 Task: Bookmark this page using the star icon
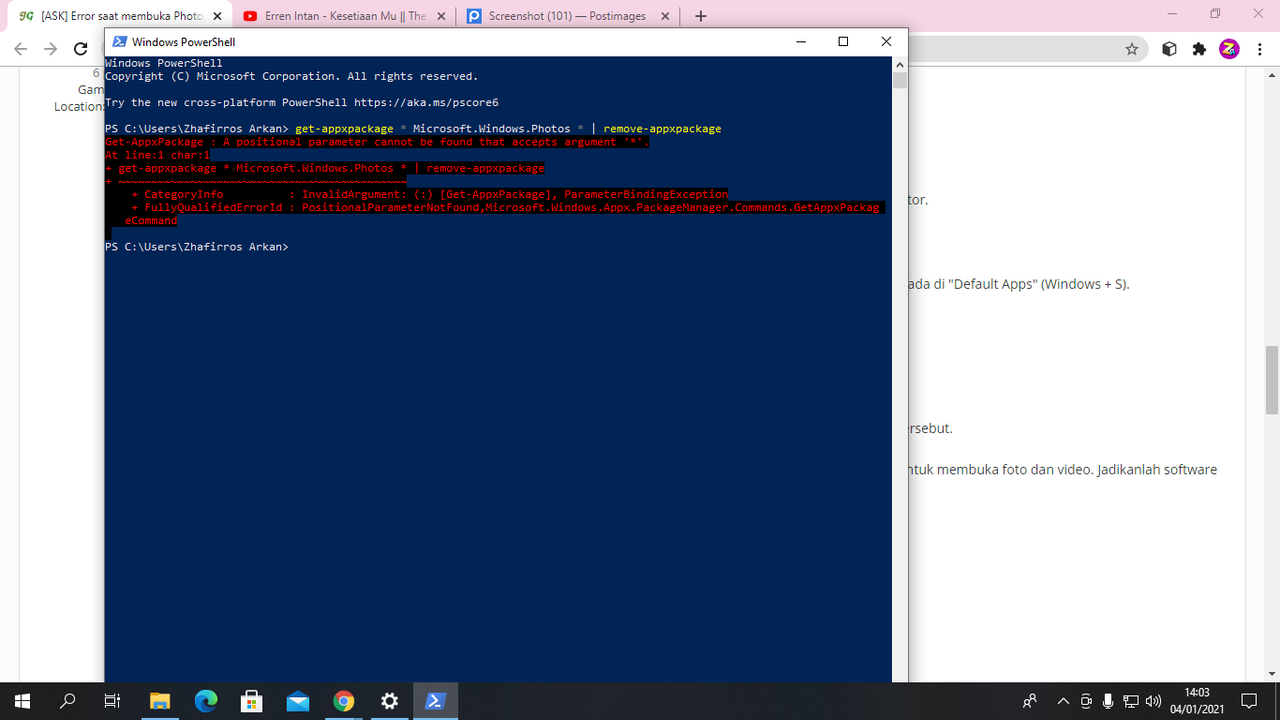pyautogui.click(x=1131, y=48)
